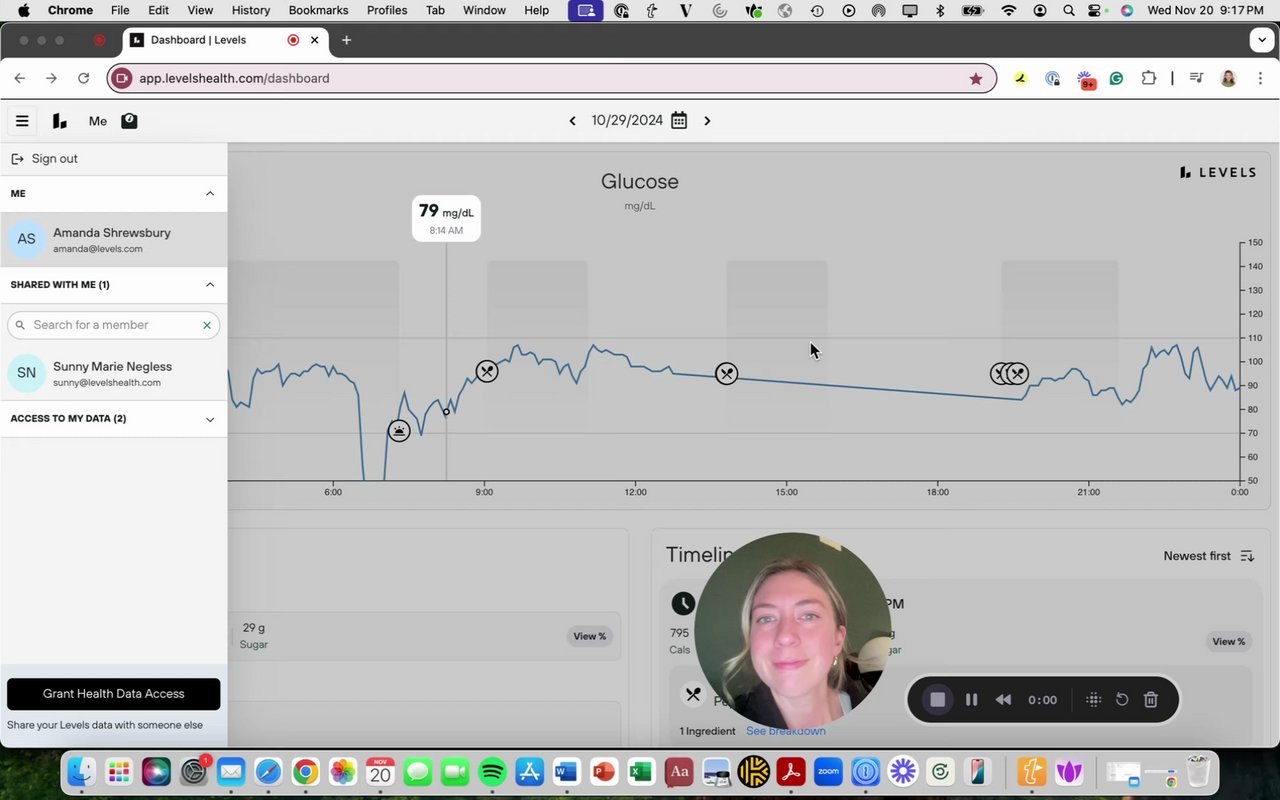Viewport: 1280px width, 800px height.
Task: Collapse the SHARED WITH ME section
Action: [x=210, y=285]
